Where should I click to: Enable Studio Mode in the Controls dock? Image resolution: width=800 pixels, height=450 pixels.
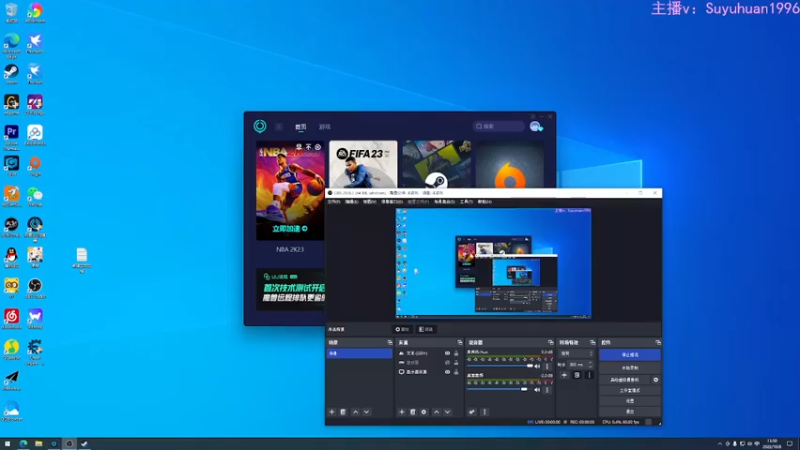click(630, 390)
